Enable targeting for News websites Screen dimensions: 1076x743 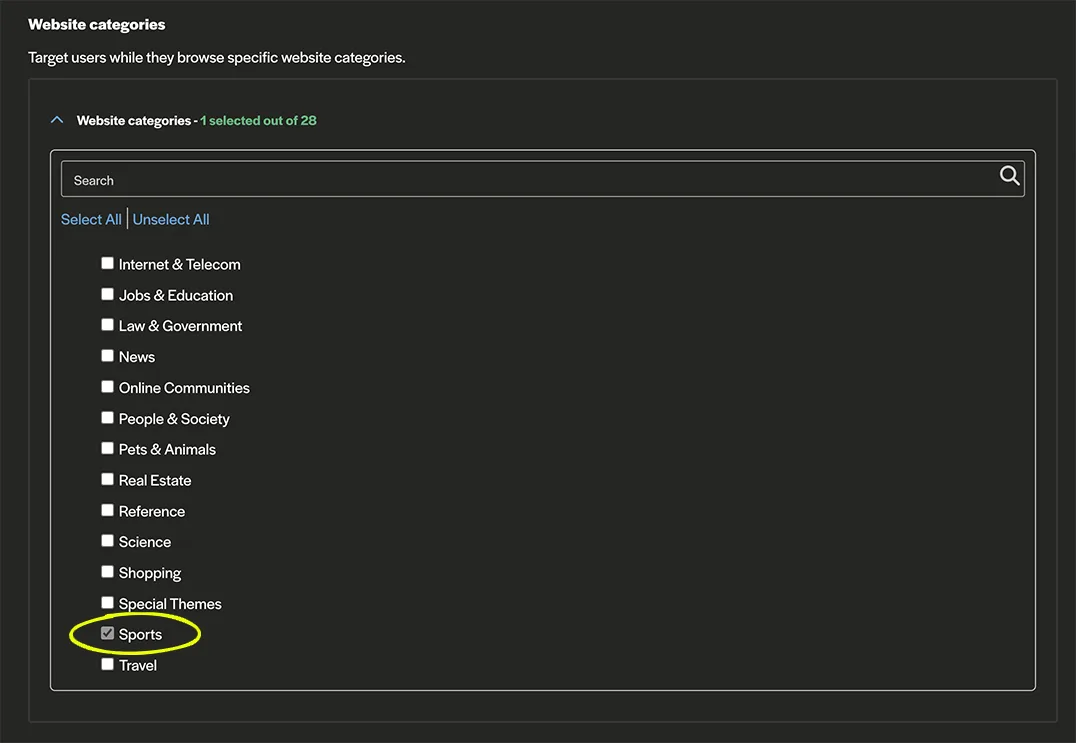107,355
